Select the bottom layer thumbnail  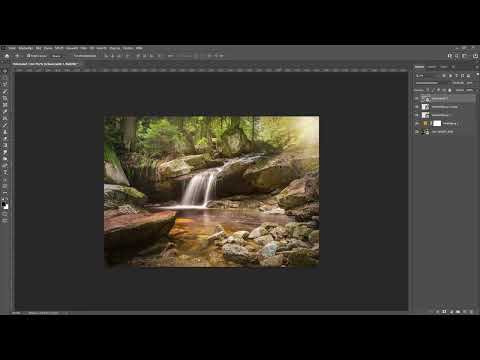pyautogui.click(x=425, y=132)
